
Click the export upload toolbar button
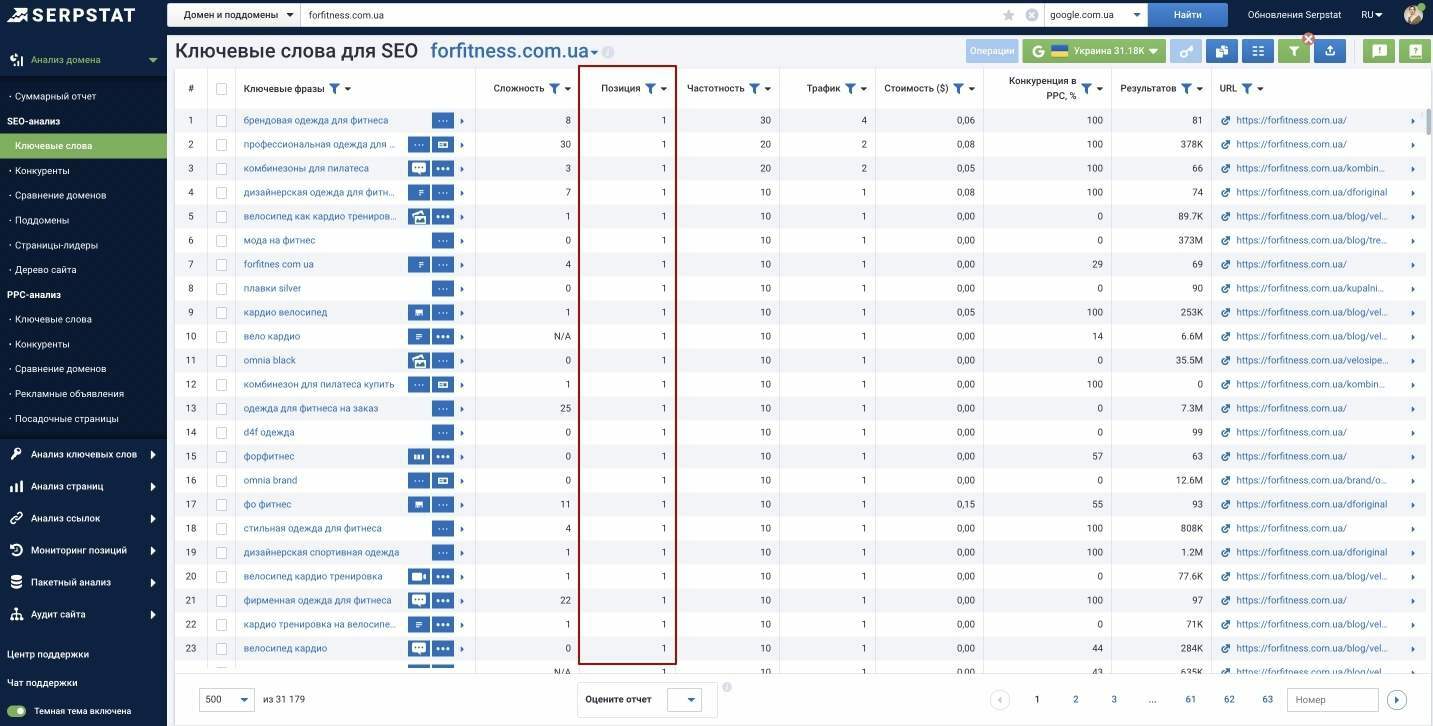tap(1330, 51)
